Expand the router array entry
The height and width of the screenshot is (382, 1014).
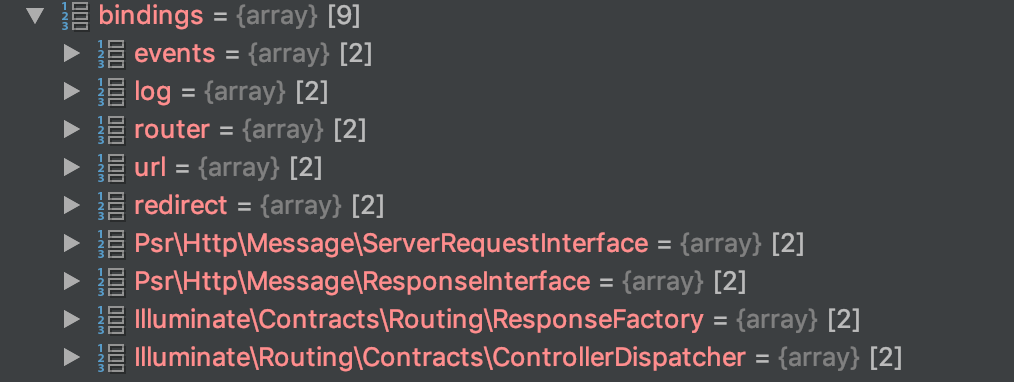click(x=72, y=130)
